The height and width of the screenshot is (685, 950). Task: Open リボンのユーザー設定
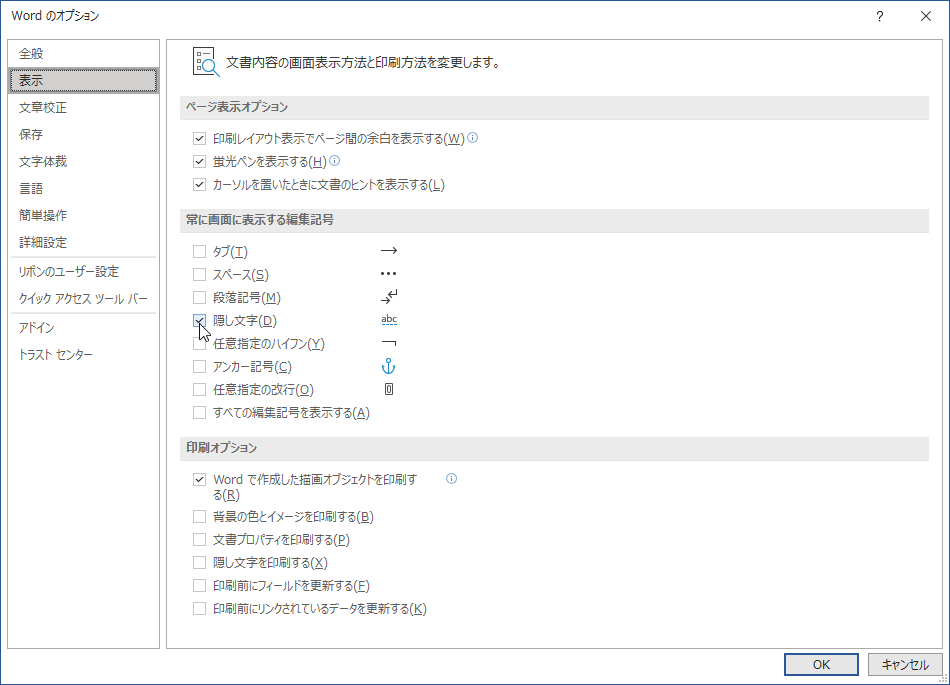(84, 271)
